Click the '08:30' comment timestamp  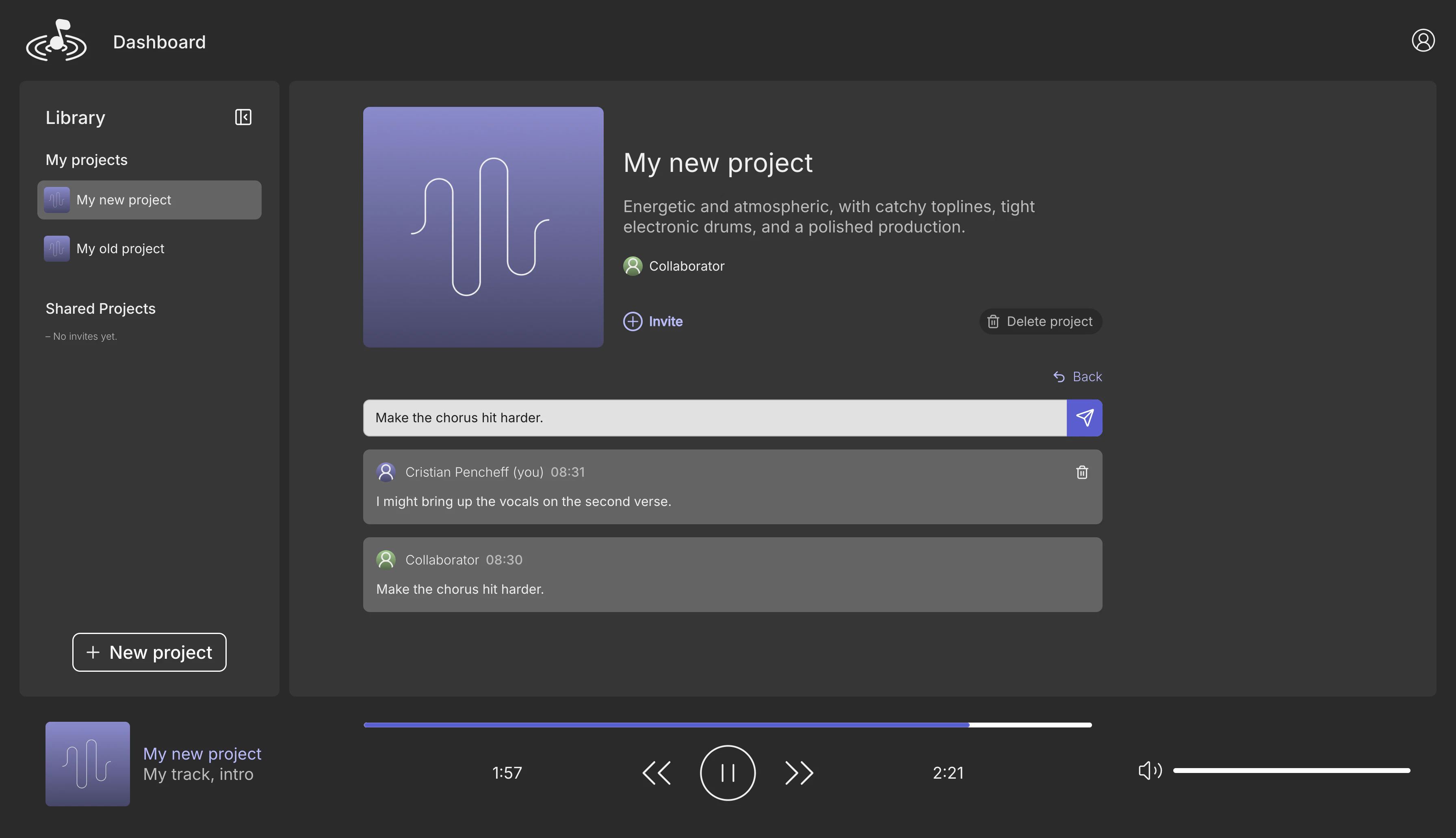(x=504, y=560)
